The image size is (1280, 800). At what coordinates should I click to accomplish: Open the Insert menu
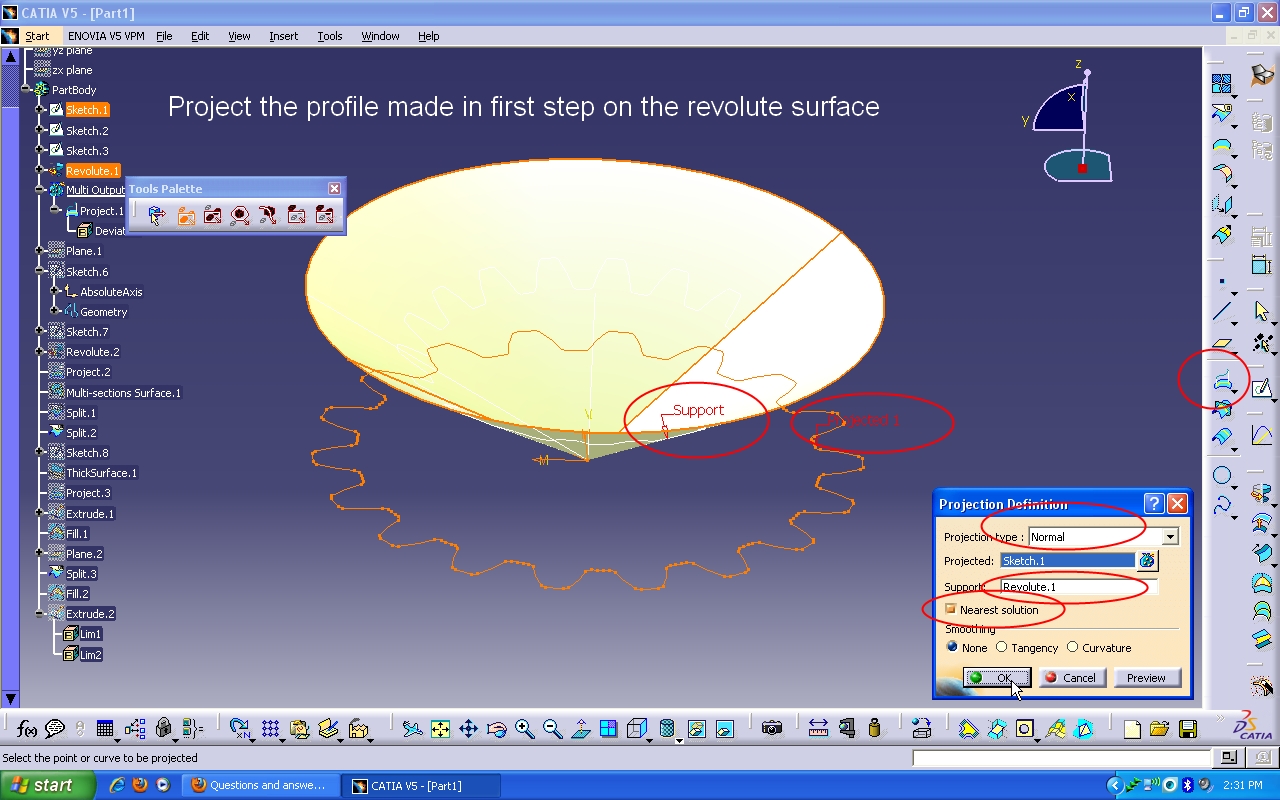pos(283,36)
